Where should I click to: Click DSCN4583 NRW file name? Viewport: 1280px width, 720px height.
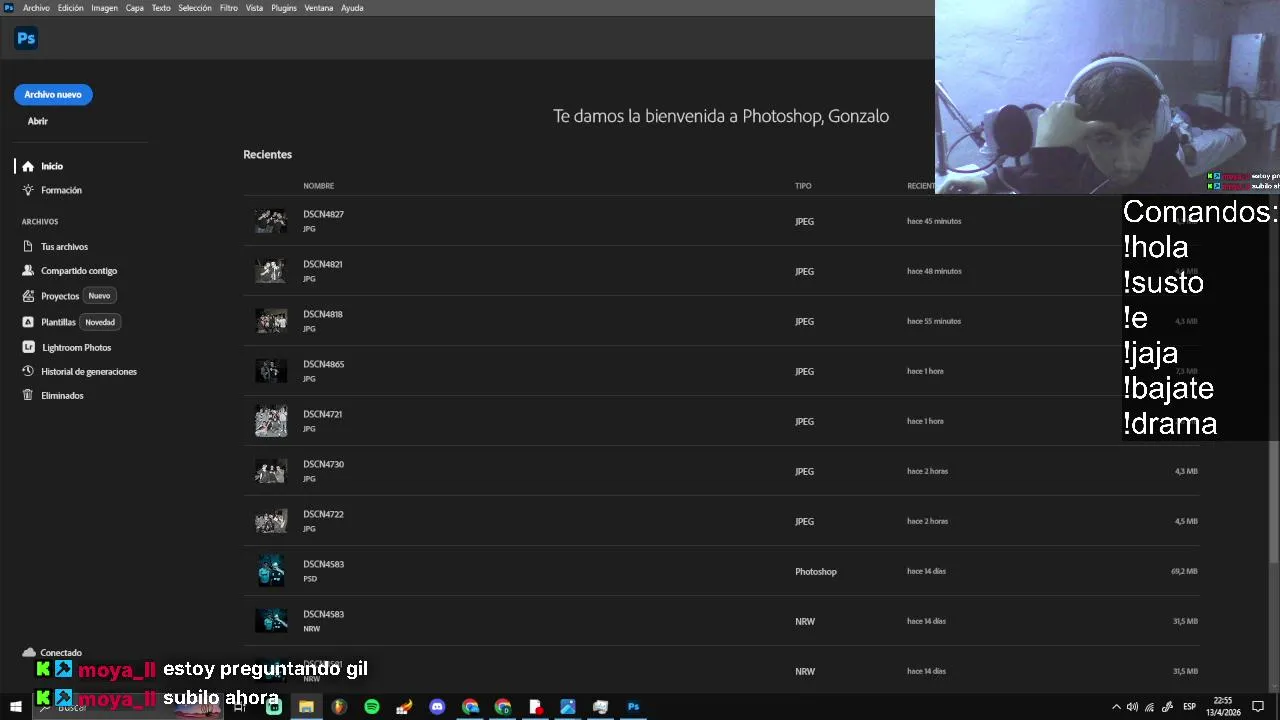[x=323, y=614]
